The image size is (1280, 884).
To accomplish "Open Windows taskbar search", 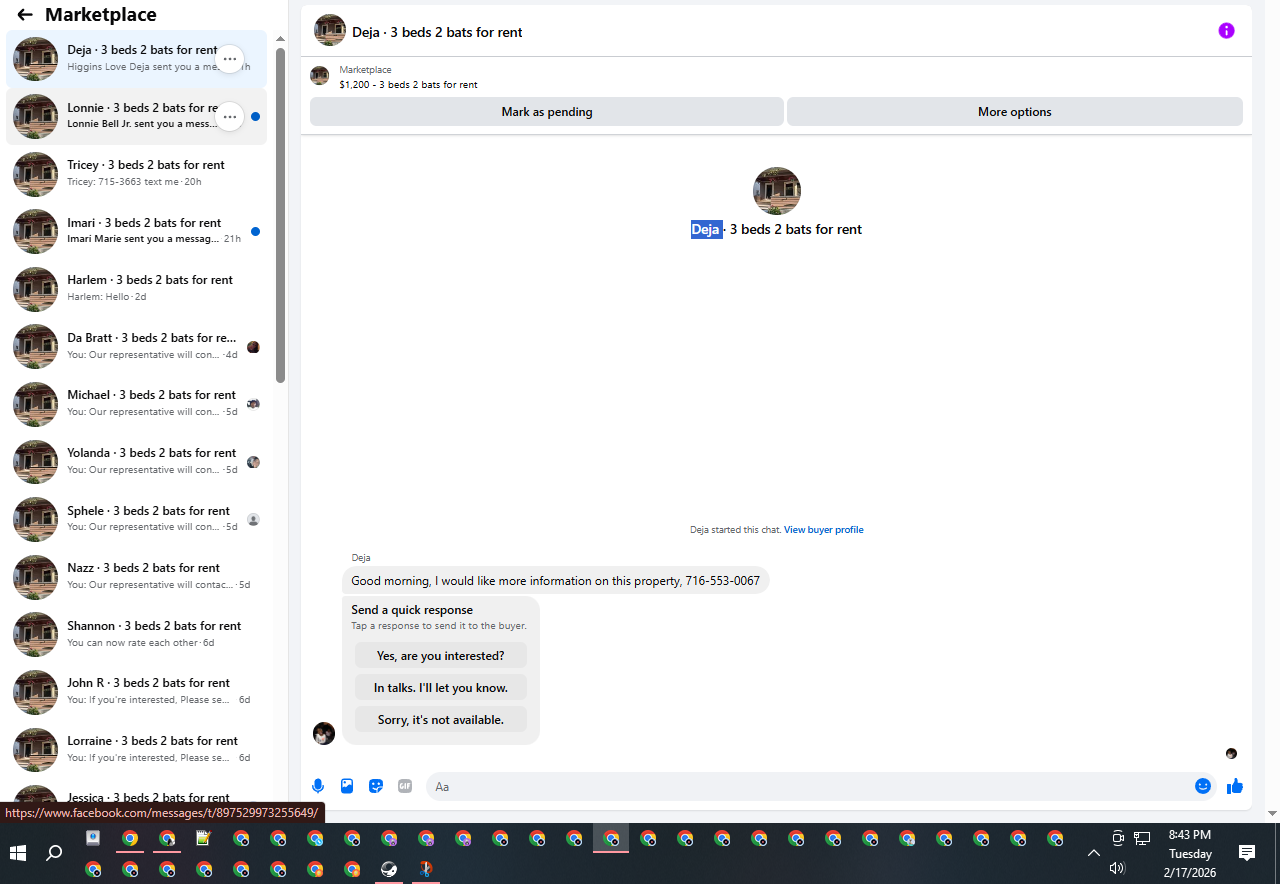I will (x=54, y=853).
